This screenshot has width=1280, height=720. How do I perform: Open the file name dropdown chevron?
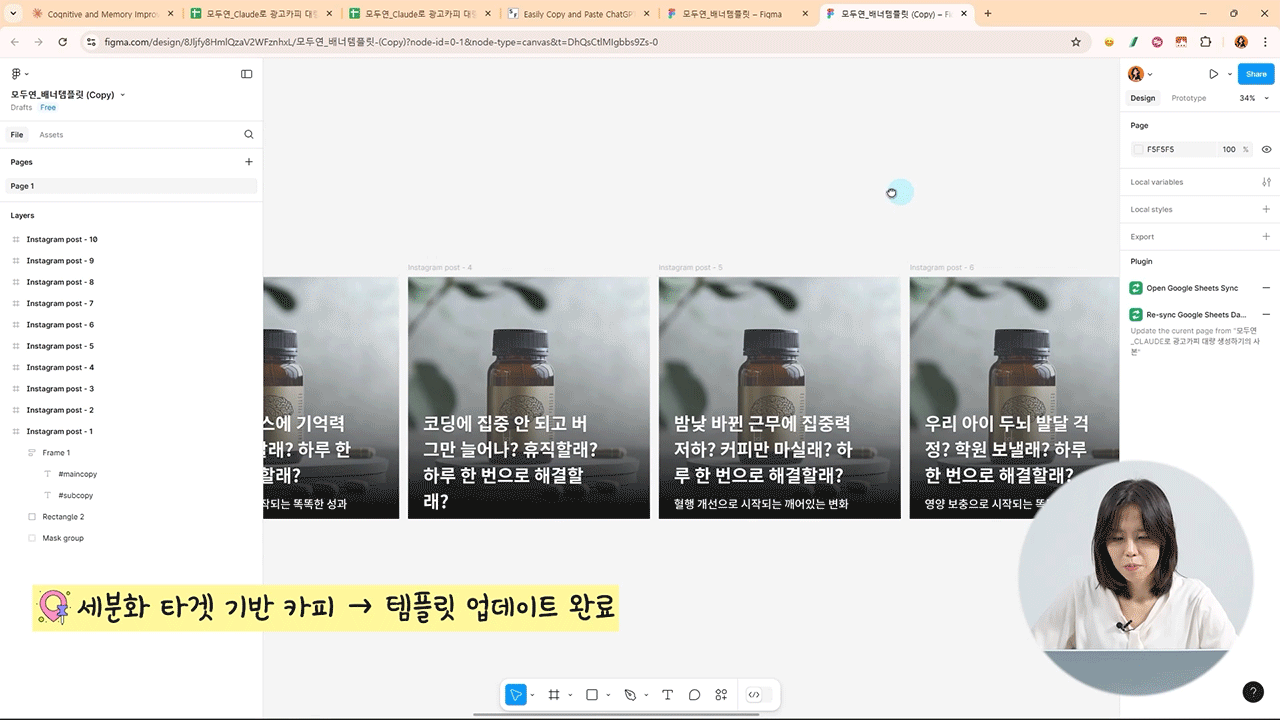pyautogui.click(x=123, y=95)
